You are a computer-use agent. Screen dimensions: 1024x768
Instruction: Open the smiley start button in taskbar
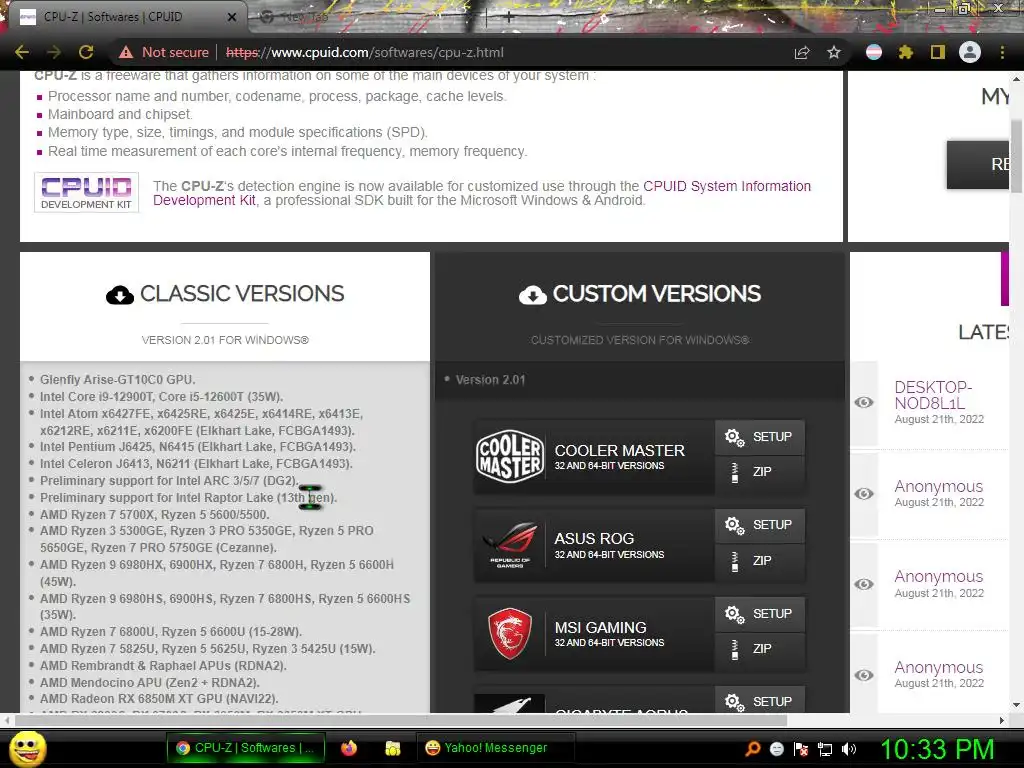click(27, 748)
